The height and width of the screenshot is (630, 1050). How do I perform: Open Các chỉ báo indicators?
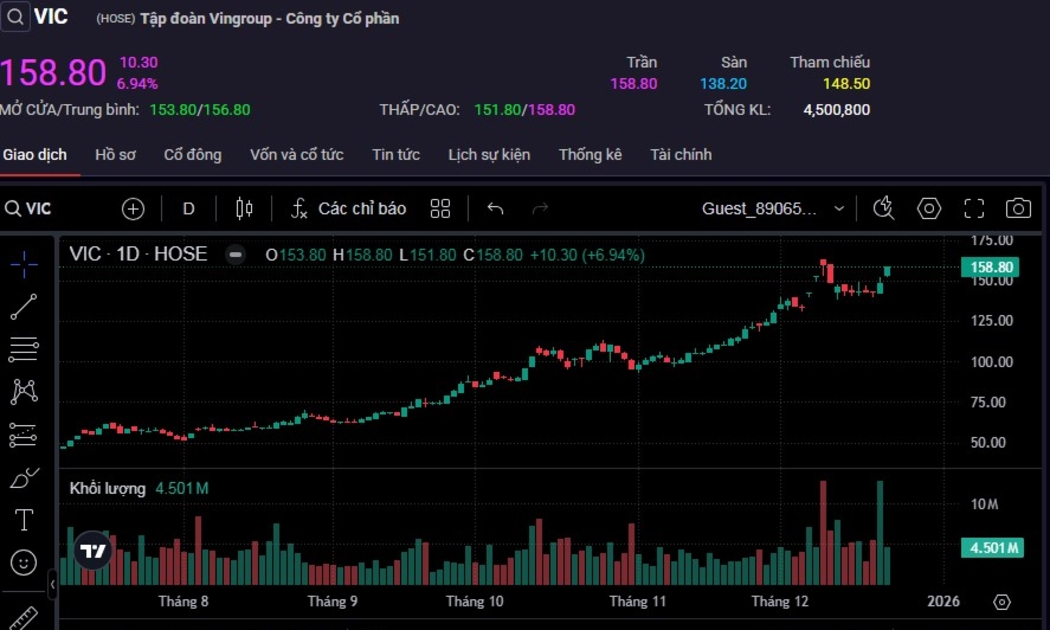pyautogui.click(x=349, y=208)
